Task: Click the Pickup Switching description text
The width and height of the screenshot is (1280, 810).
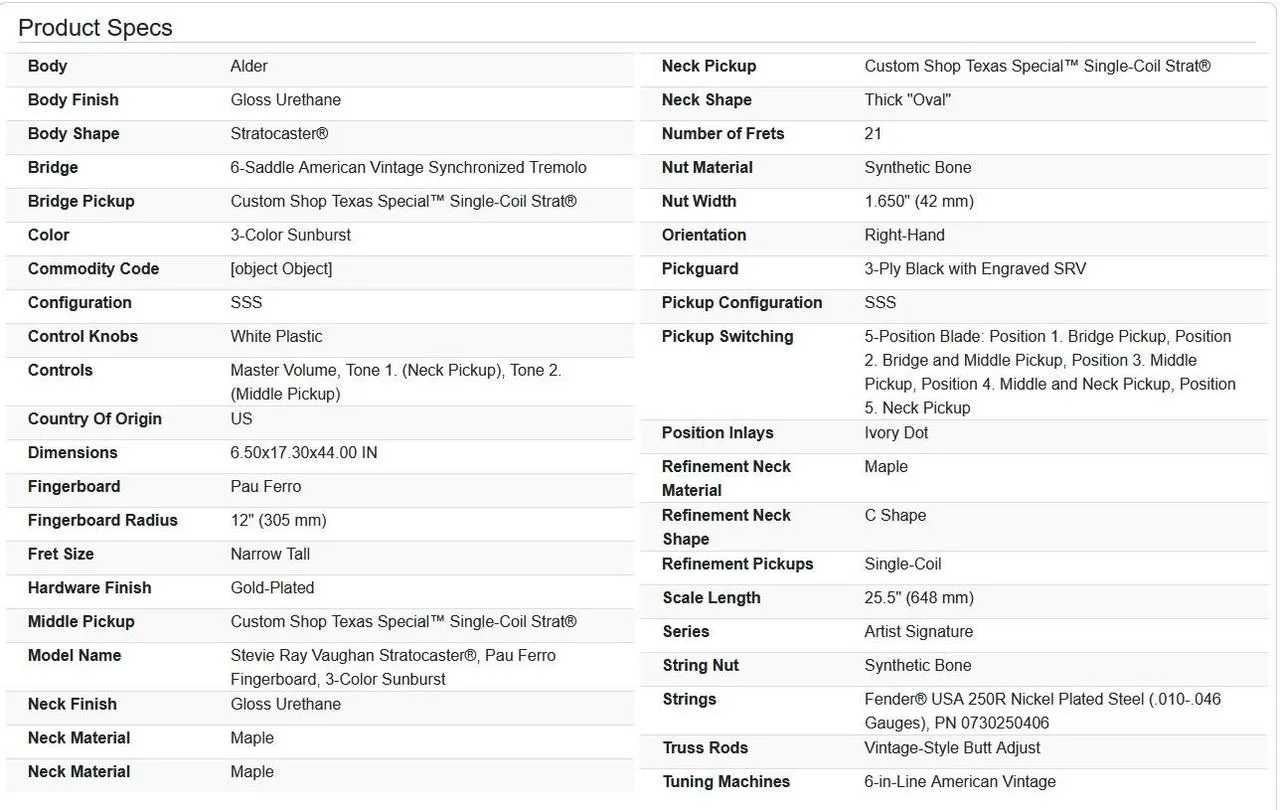Action: tap(1050, 372)
